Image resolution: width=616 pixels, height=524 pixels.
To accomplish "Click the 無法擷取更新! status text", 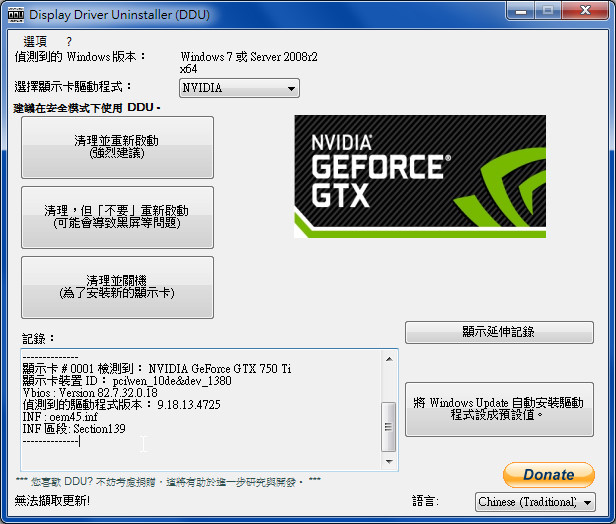I will click(x=52, y=500).
